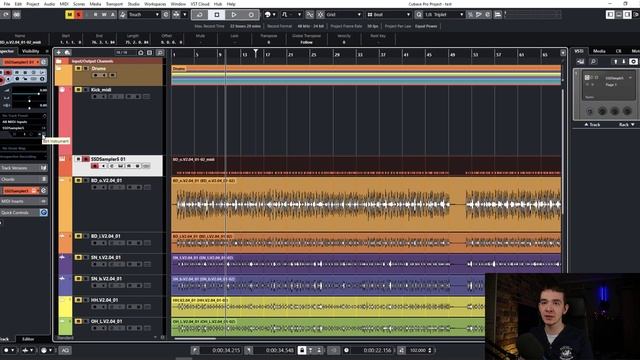Select the VSTi tab in right zone
640x360 pixels.
tap(579, 51)
